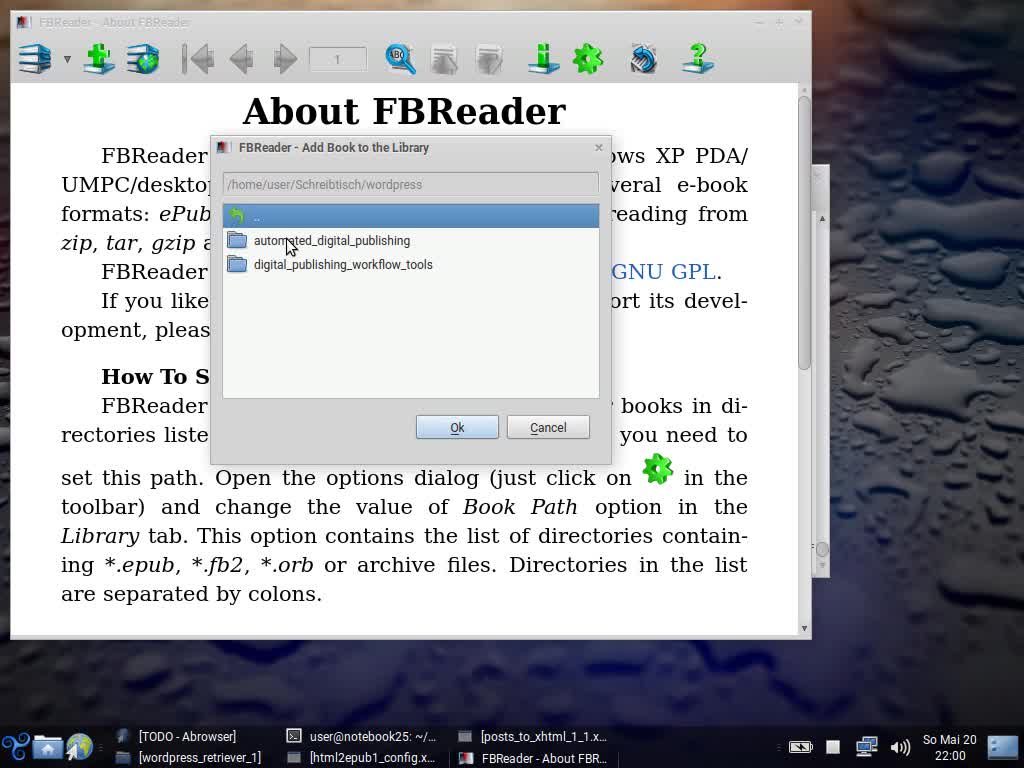The image size is (1024, 768).
Task: Launch the web browser globe icon in taskbar
Action: [x=79, y=747]
